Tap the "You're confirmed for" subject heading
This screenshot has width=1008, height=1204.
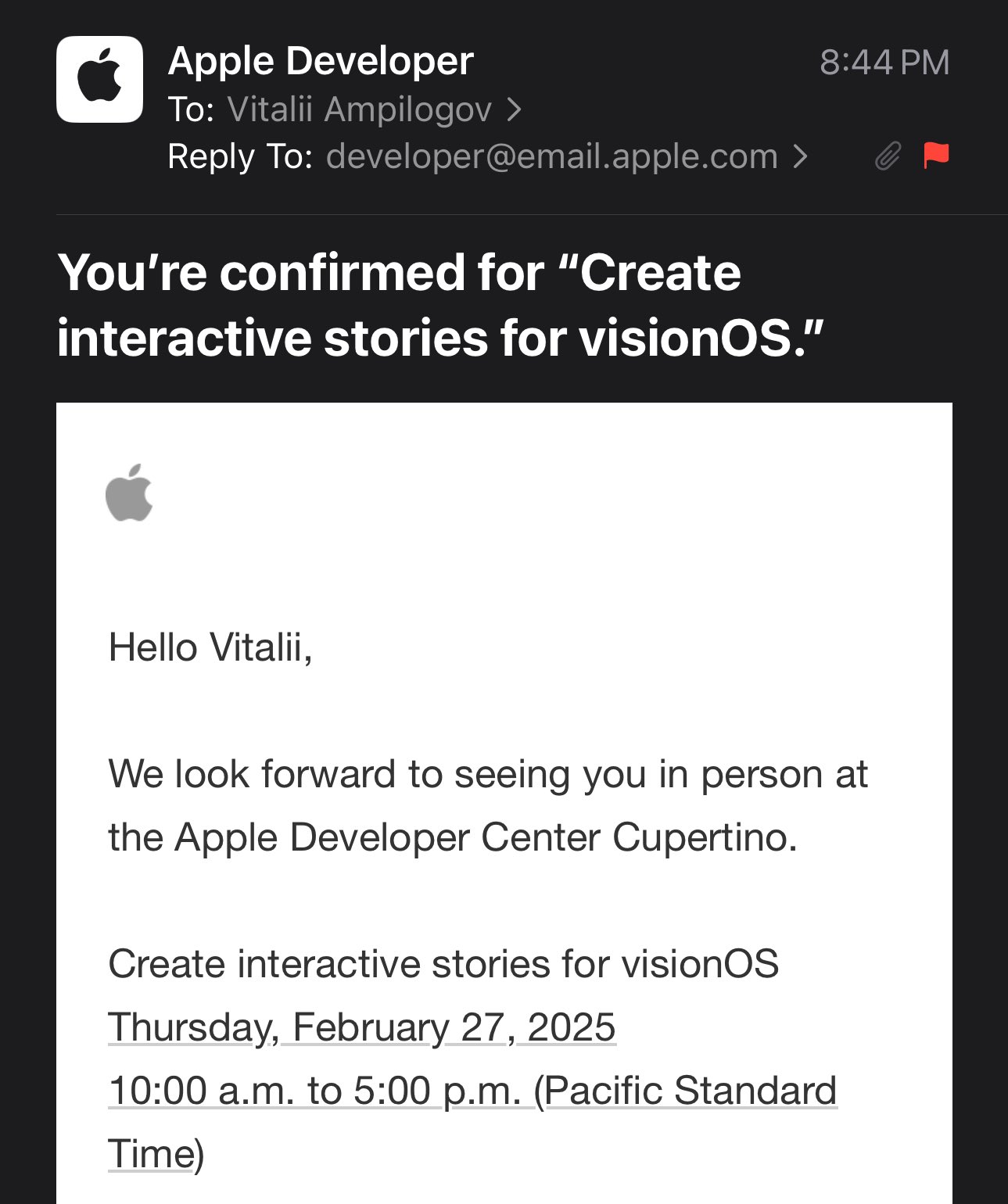(440, 305)
